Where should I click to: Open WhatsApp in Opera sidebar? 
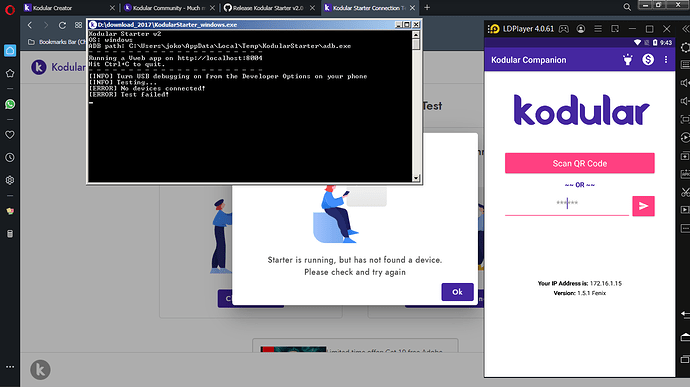pos(10,104)
